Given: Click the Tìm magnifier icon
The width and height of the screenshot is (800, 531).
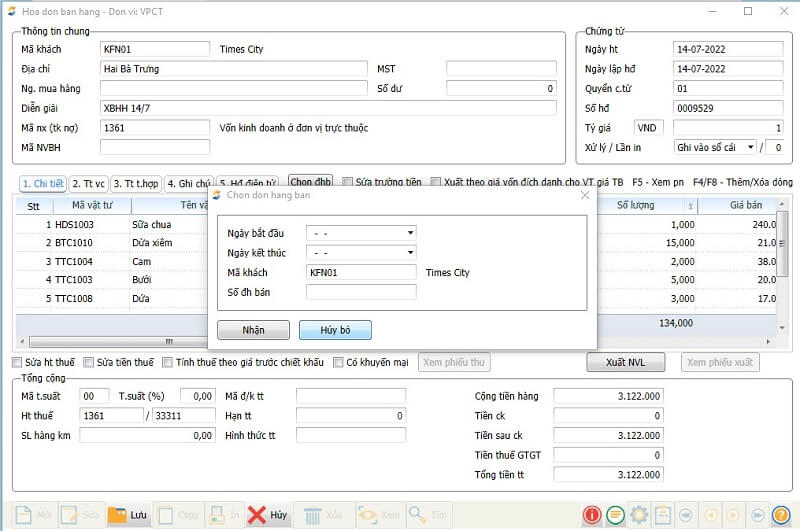Looking at the screenshot, I should tap(417, 515).
